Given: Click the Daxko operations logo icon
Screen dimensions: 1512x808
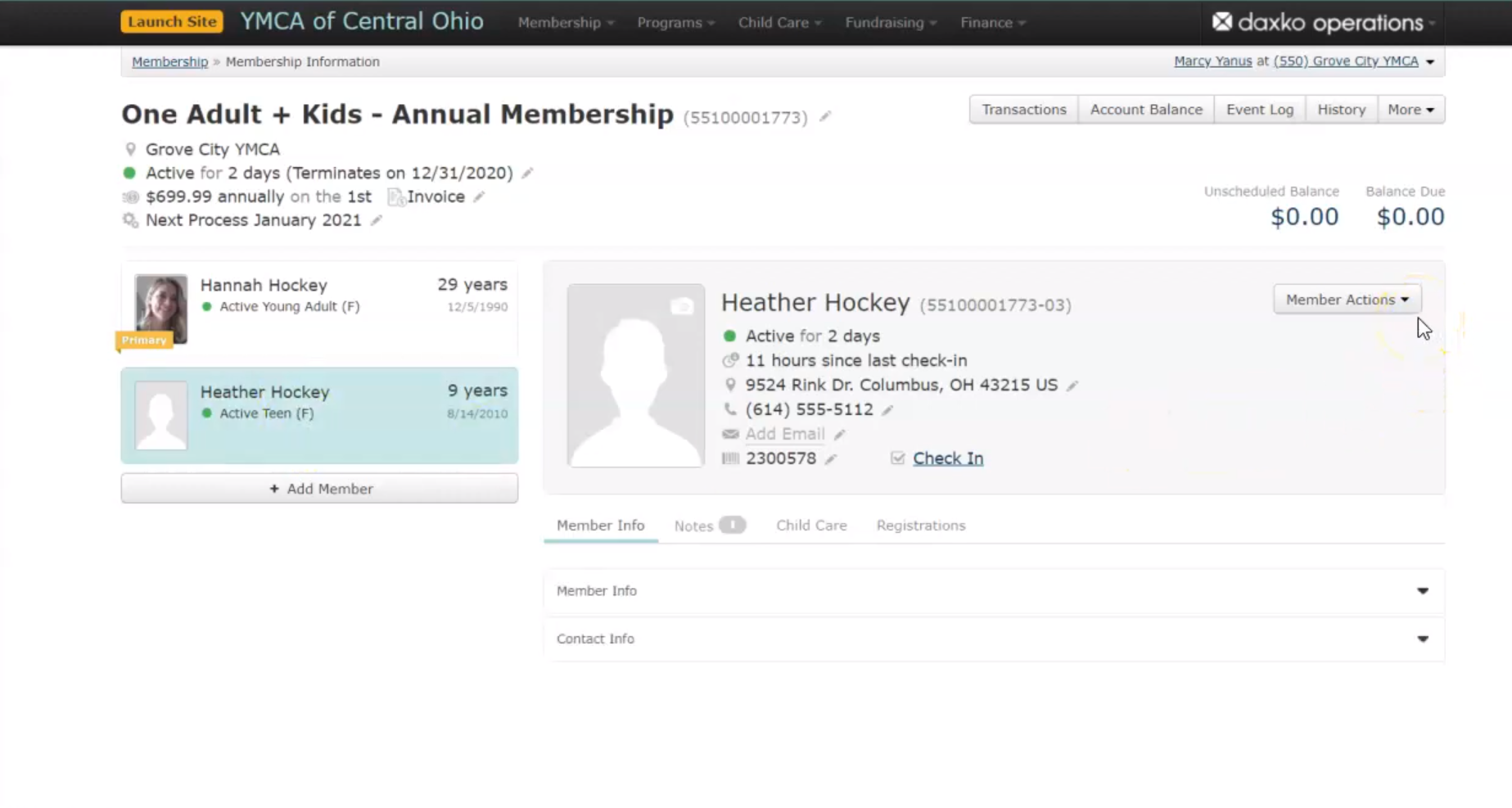Looking at the screenshot, I should click(1221, 22).
